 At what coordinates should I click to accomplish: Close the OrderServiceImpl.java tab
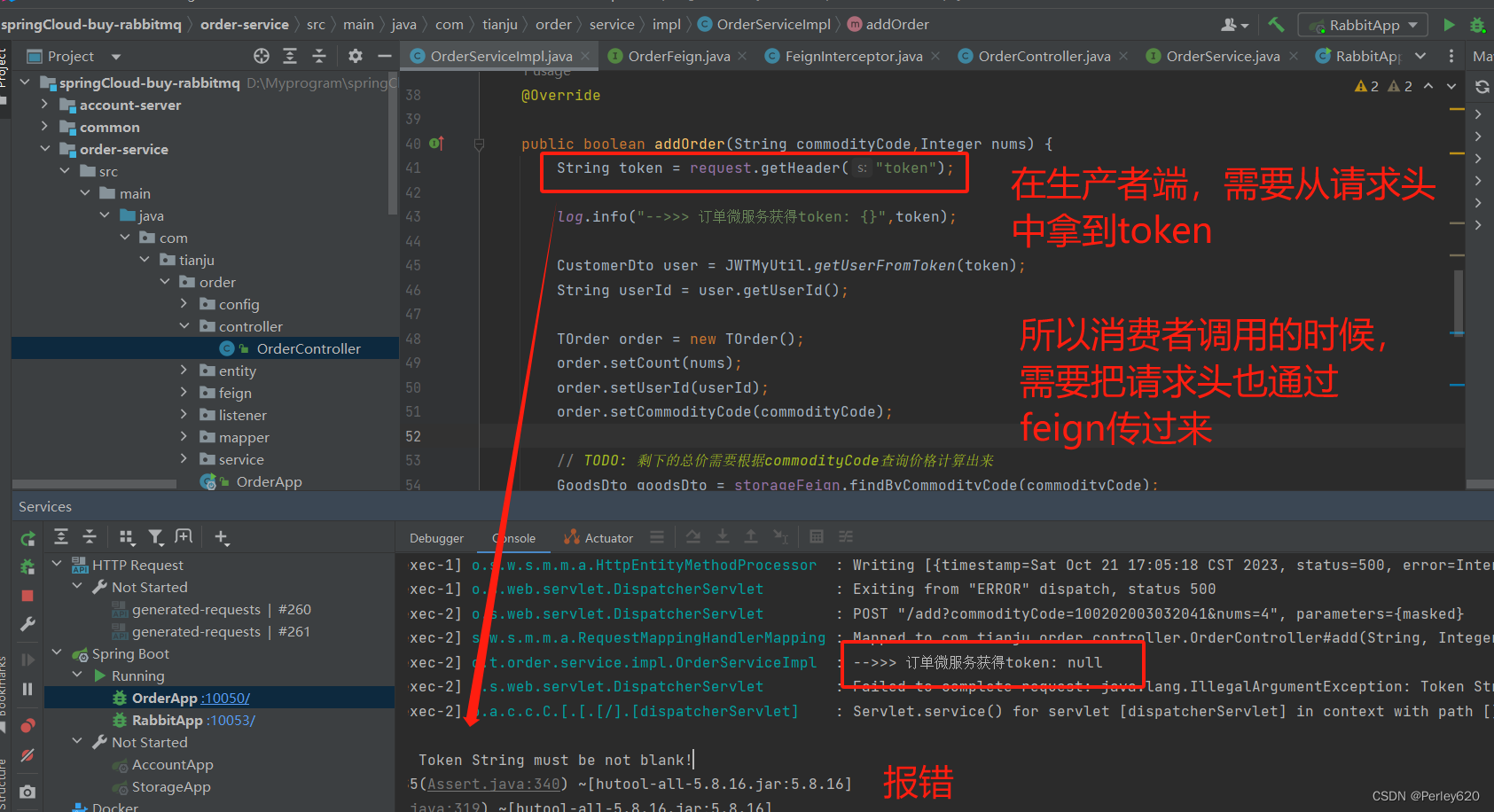(585, 57)
